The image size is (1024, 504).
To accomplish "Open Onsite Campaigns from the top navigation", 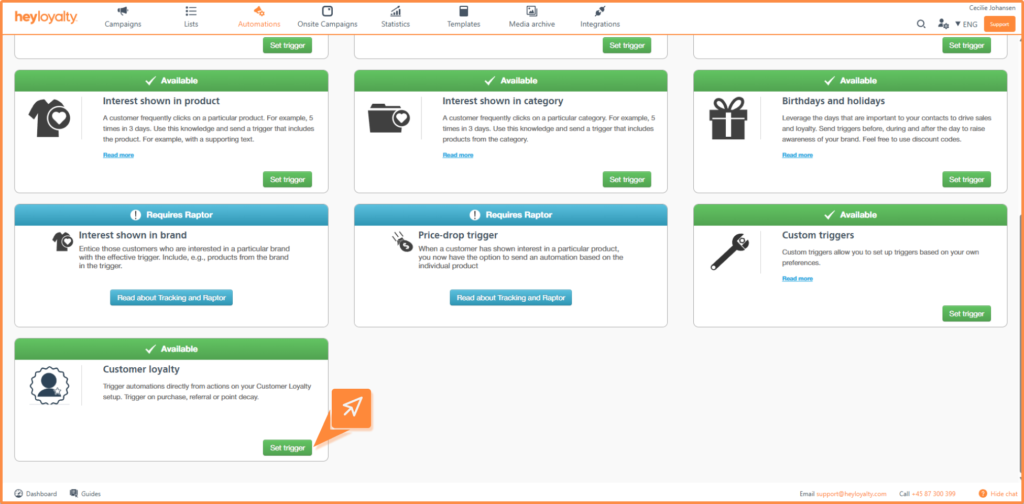I will [327, 17].
